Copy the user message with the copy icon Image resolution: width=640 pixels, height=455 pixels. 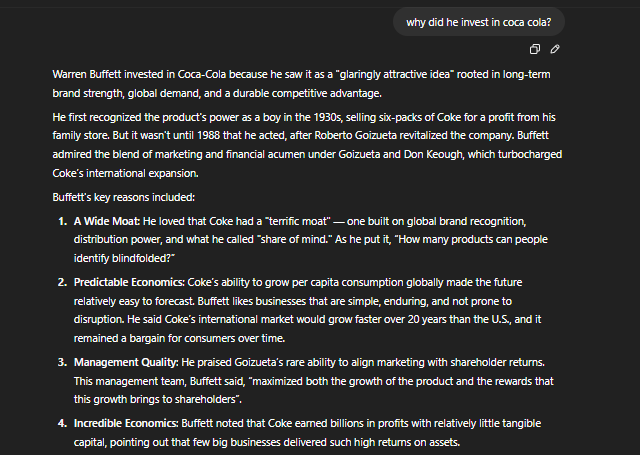[x=535, y=49]
